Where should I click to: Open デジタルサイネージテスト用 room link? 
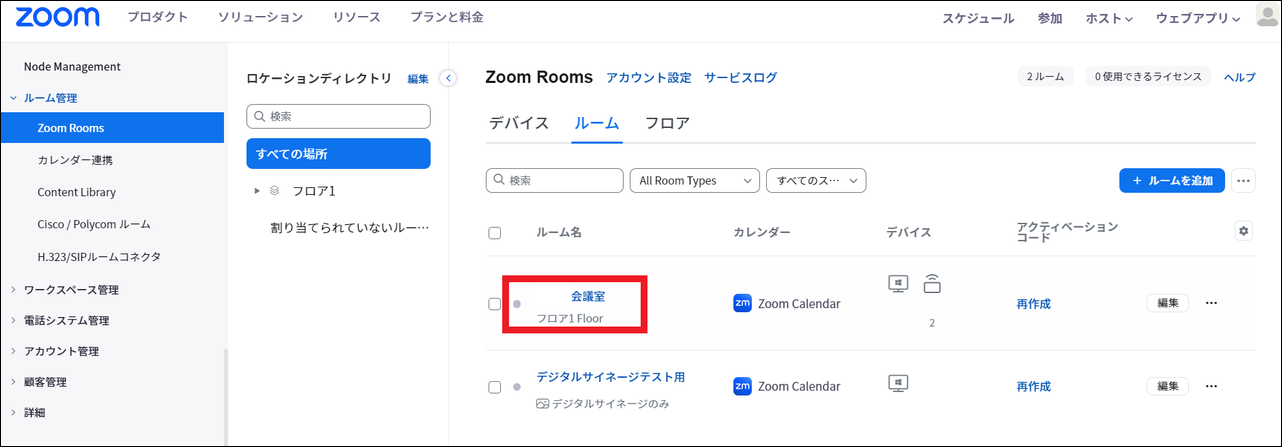point(611,377)
